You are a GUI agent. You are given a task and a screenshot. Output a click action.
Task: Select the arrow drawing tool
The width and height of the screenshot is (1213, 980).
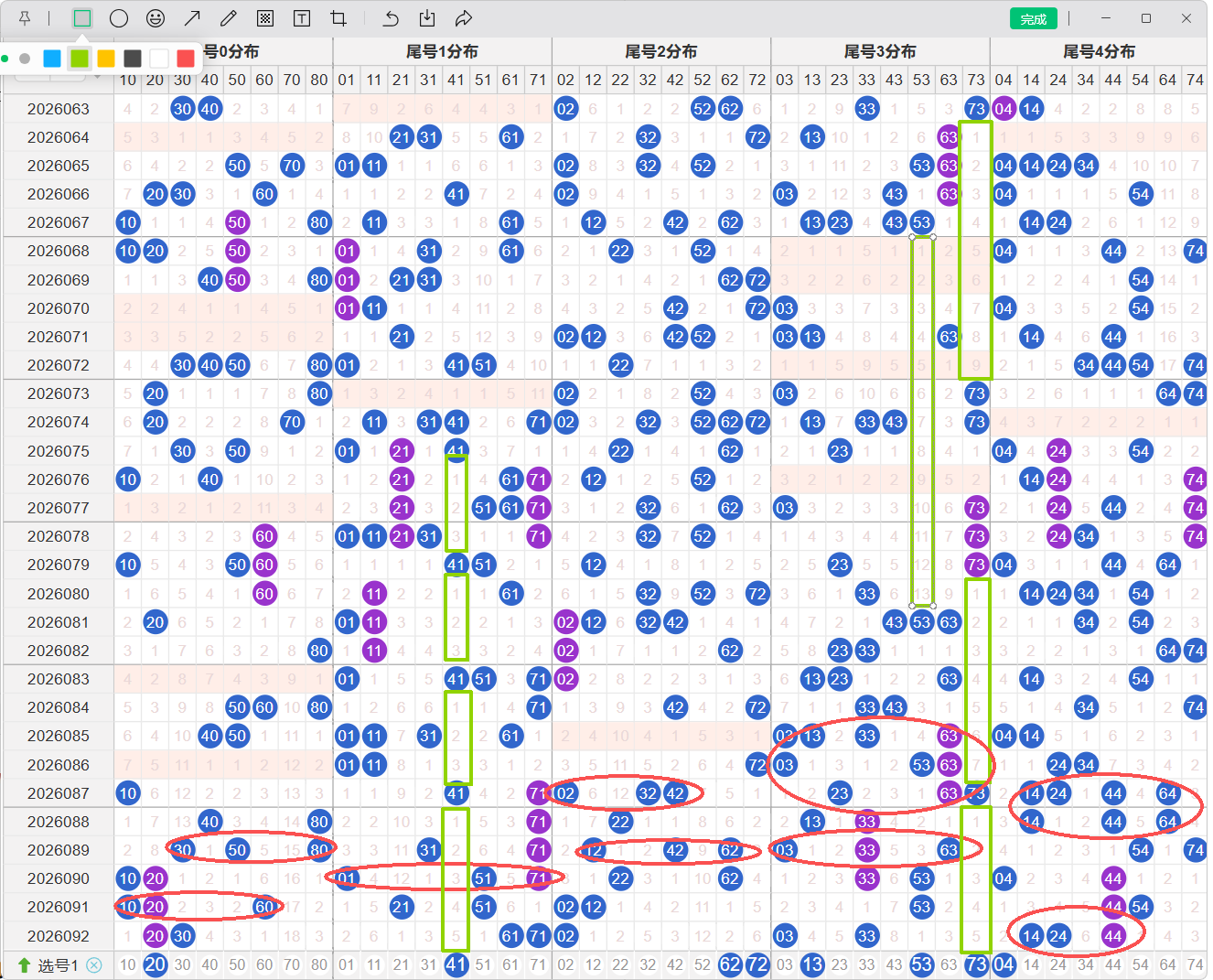pyautogui.click(x=192, y=18)
